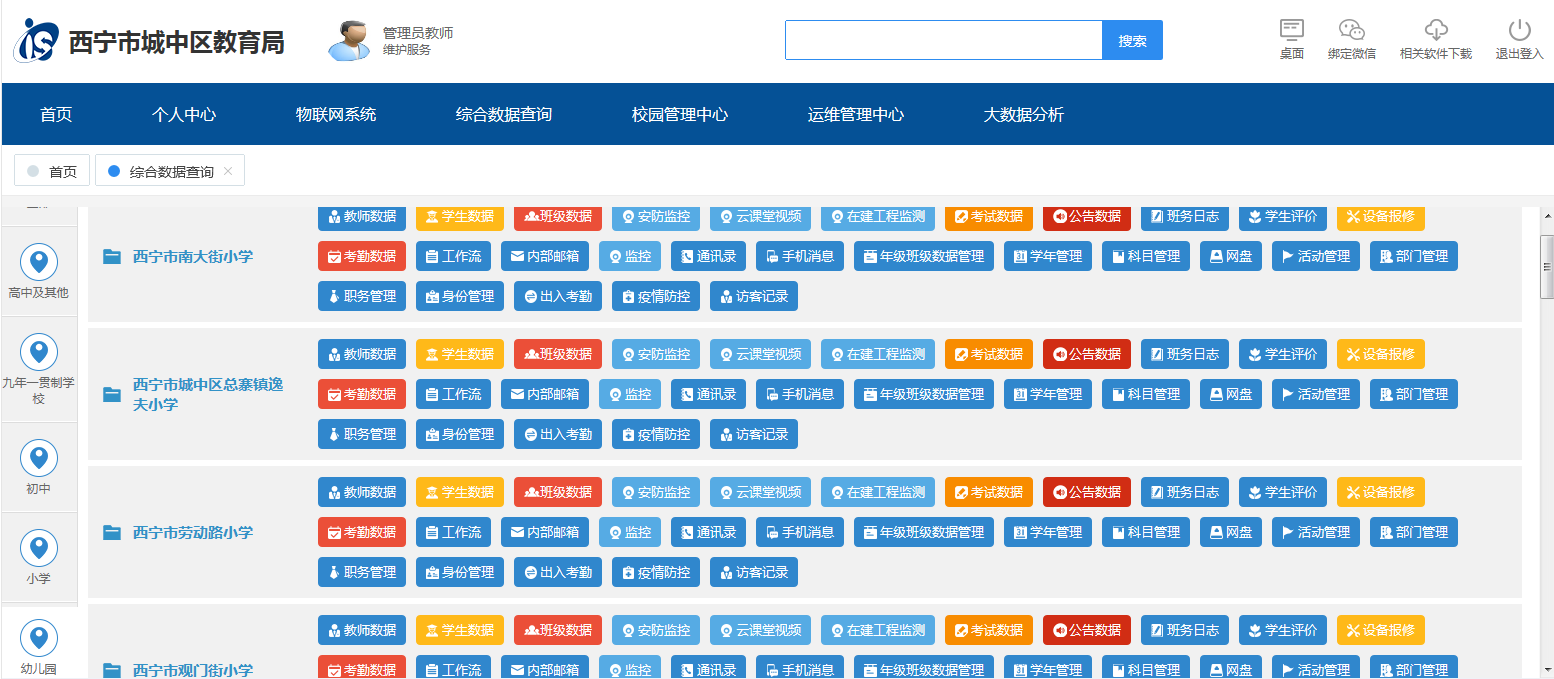Open 考勤数据 for 西宁市南大街小学

(362, 256)
